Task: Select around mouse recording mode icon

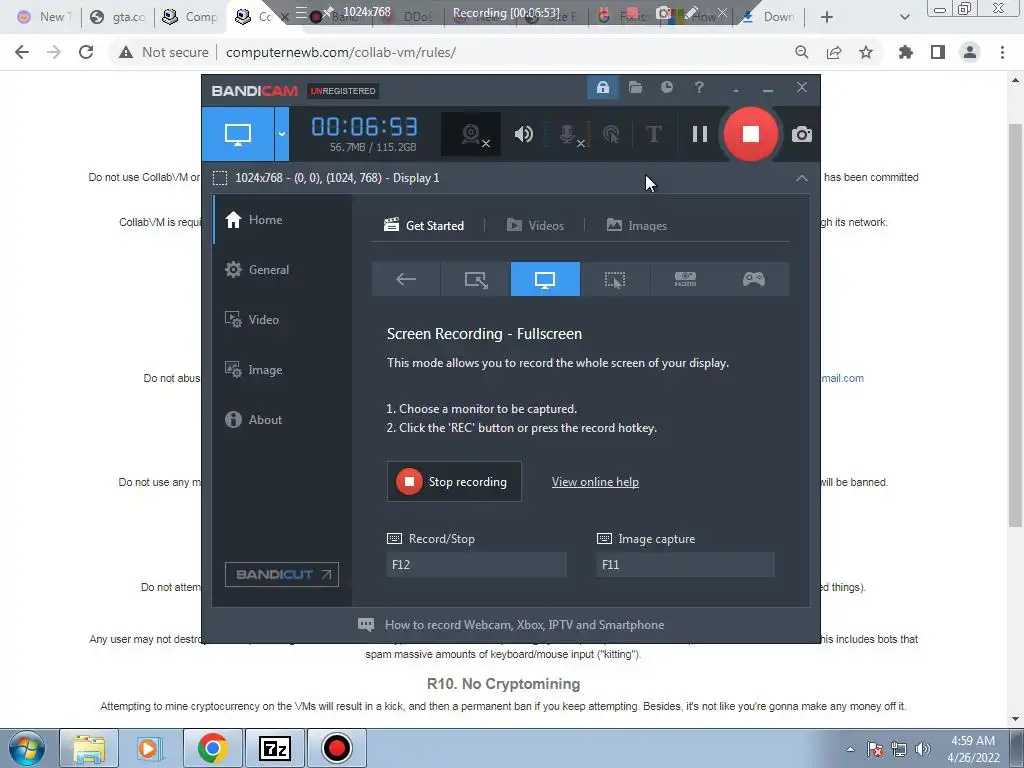Action: [x=615, y=280]
